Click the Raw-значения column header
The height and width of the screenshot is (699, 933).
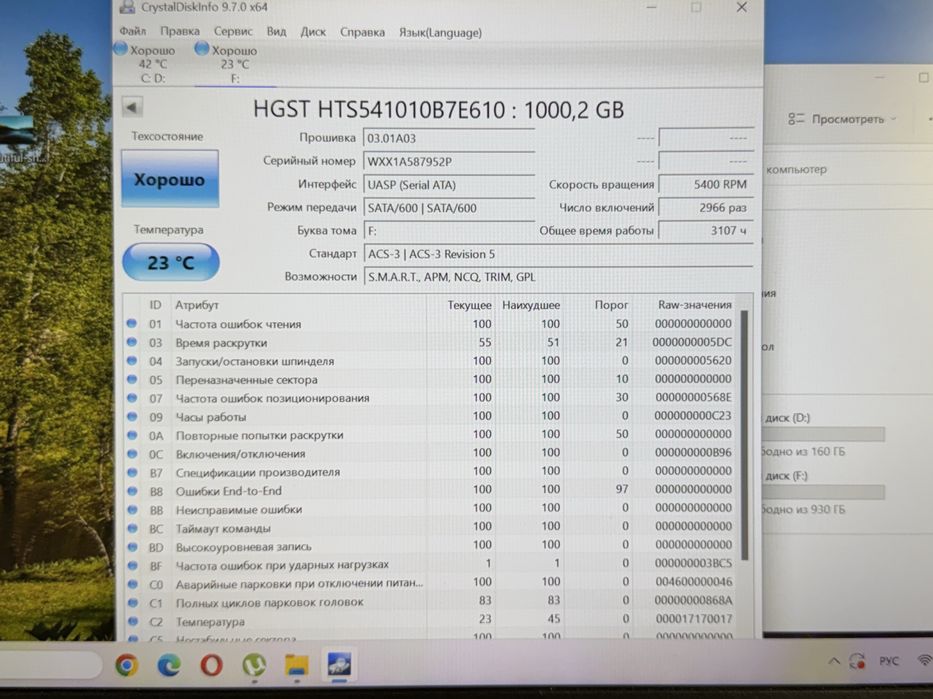[x=694, y=305]
